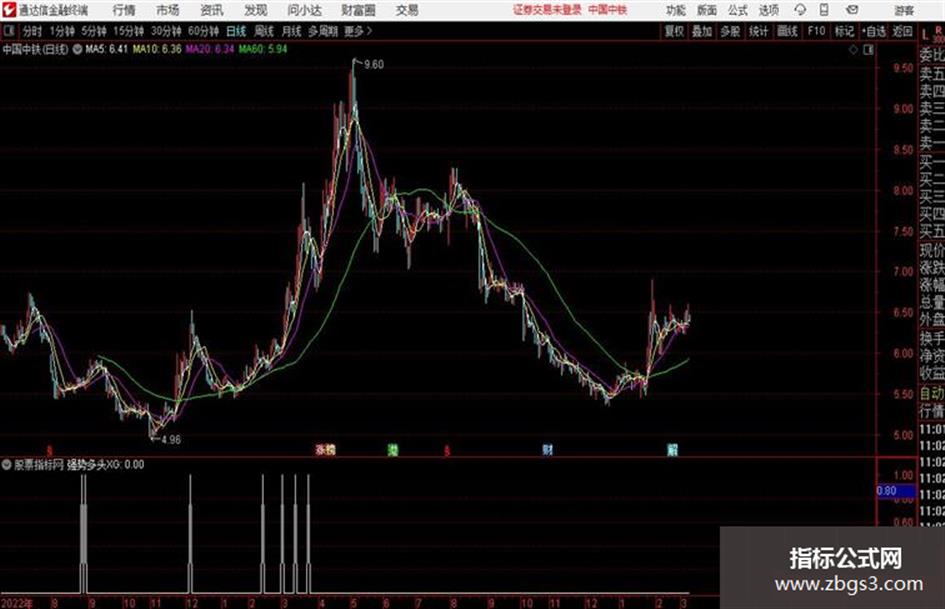Click the 自选 add-to-watchlist button
This screenshot has width=945, height=609.
873,31
